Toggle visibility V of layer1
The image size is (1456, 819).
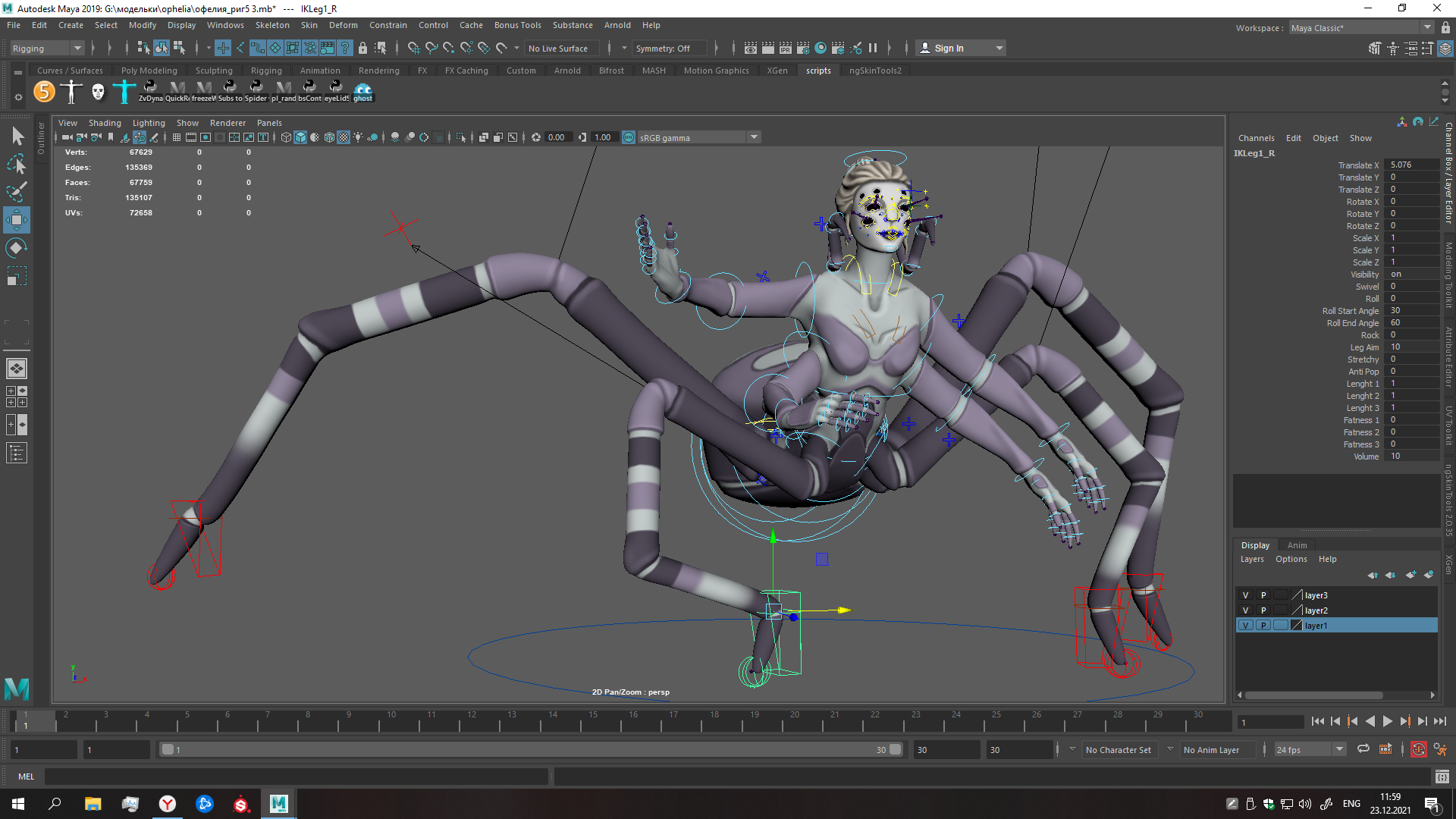pyautogui.click(x=1245, y=626)
